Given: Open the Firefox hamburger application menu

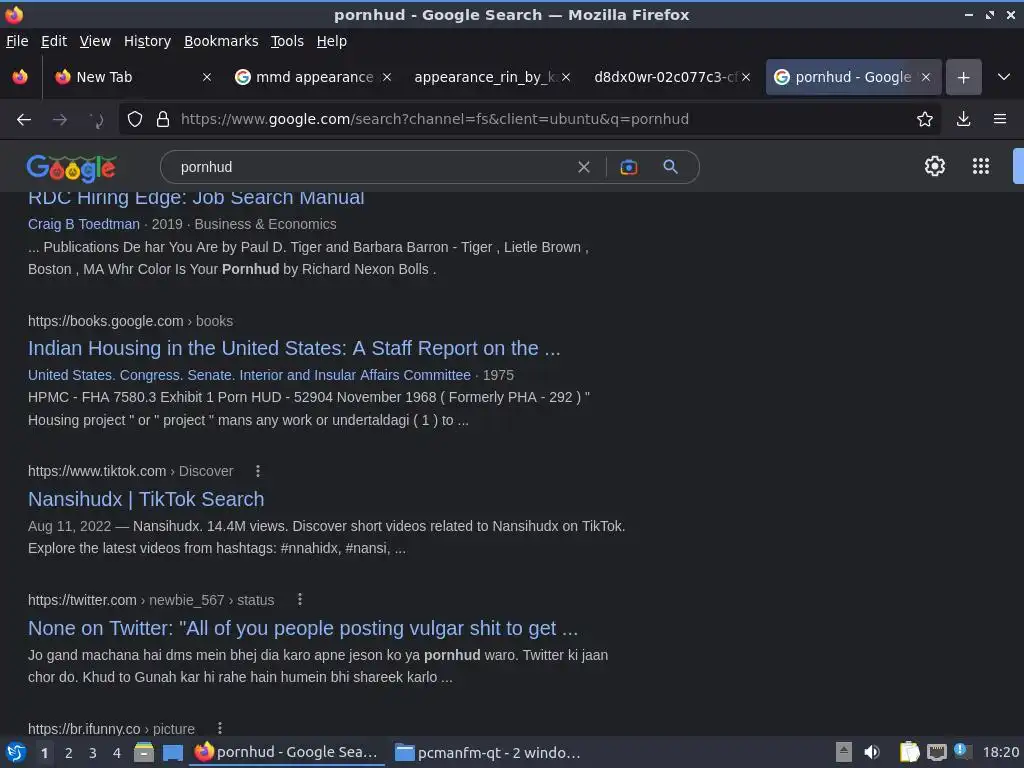Looking at the screenshot, I should pos(1000,120).
